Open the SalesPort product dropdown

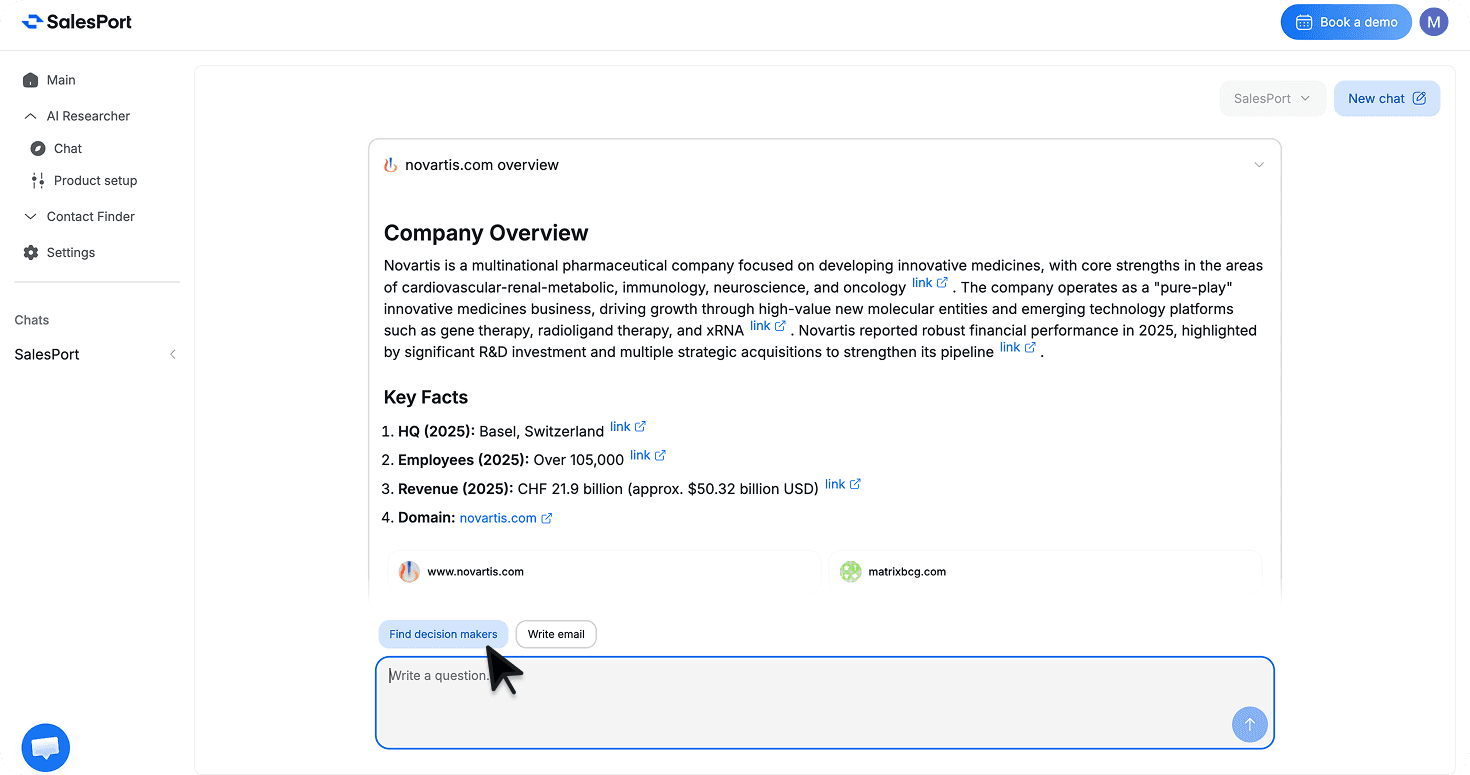1272,98
